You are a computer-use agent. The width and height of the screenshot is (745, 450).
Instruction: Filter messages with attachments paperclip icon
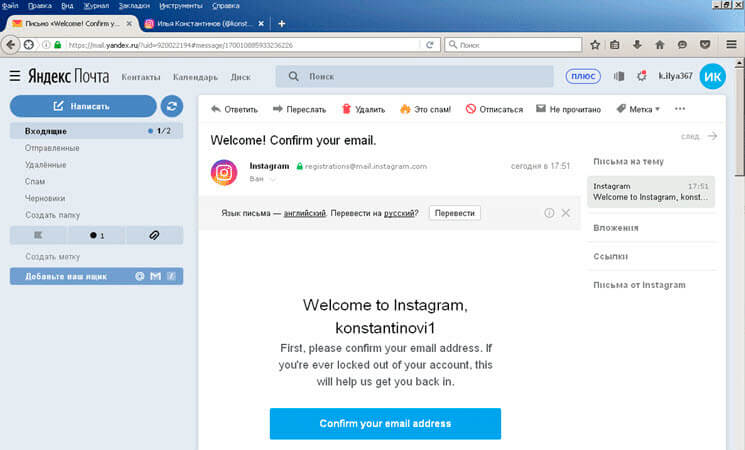click(x=154, y=235)
